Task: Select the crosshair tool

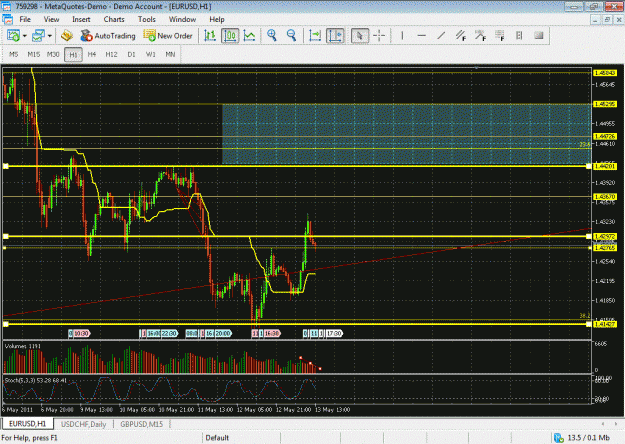Action: tap(379, 36)
